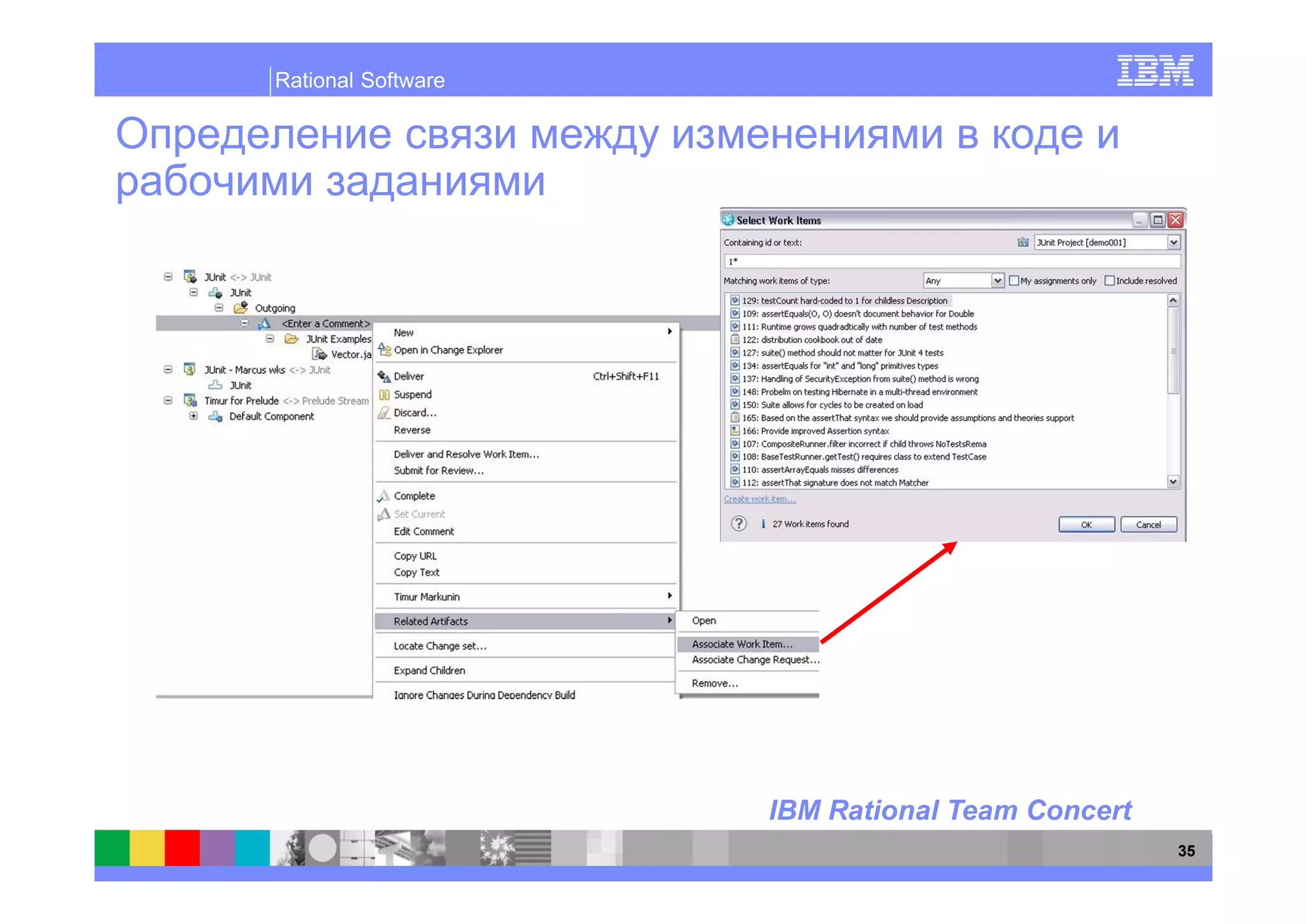Choose Edit Comment from context menu
This screenshot has width=1307, height=924.
tap(527, 532)
